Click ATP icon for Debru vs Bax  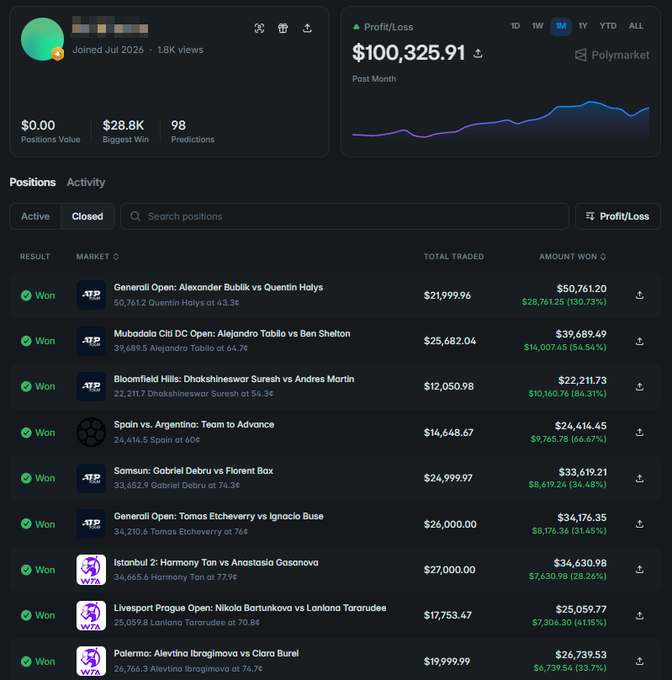[91, 478]
